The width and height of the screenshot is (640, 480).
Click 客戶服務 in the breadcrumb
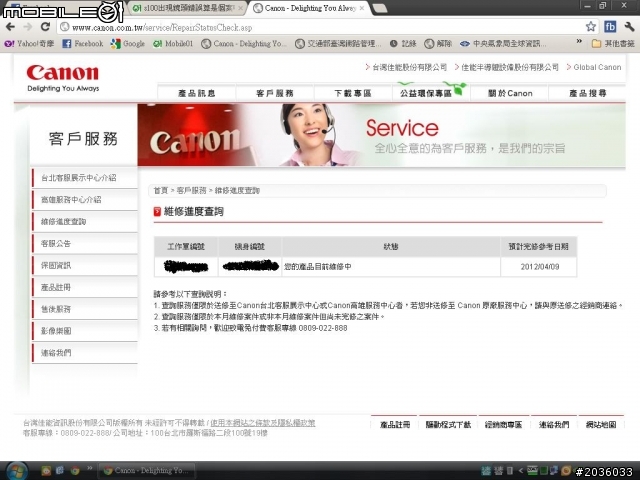[x=191, y=191]
